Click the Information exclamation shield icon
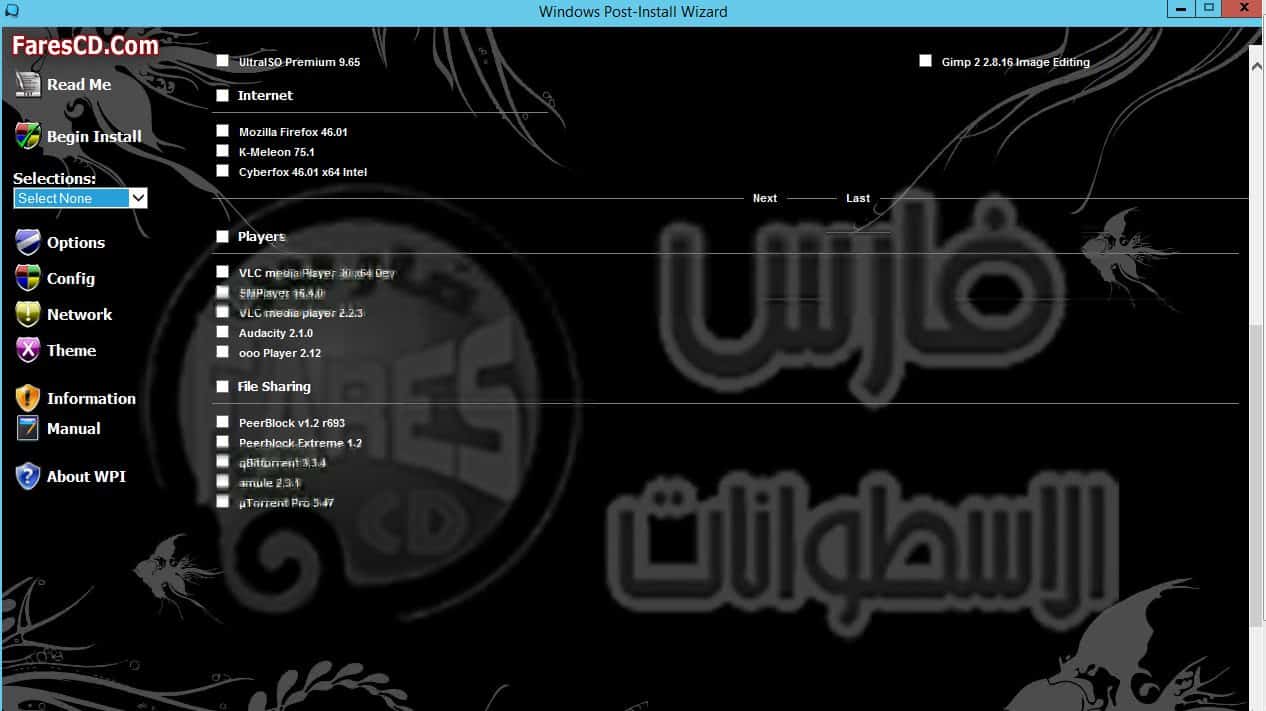 pos(28,398)
